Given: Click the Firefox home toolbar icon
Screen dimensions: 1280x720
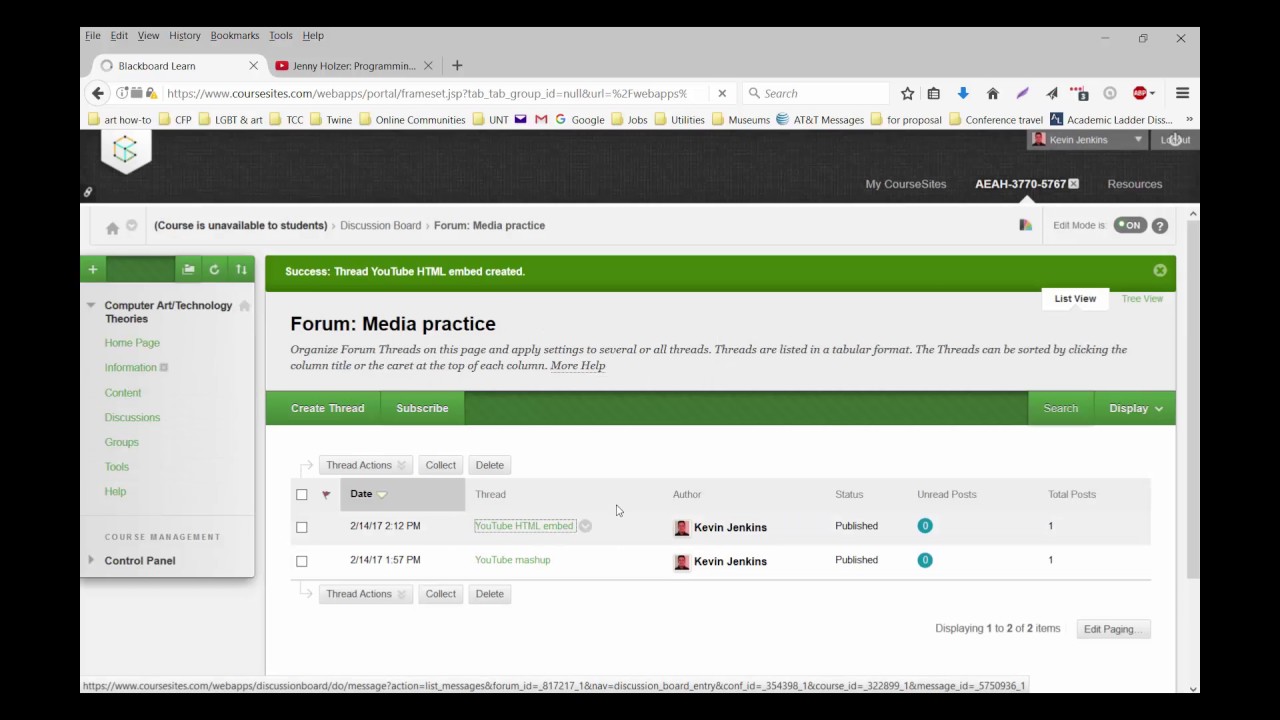Looking at the screenshot, I should pyautogui.click(x=993, y=93).
